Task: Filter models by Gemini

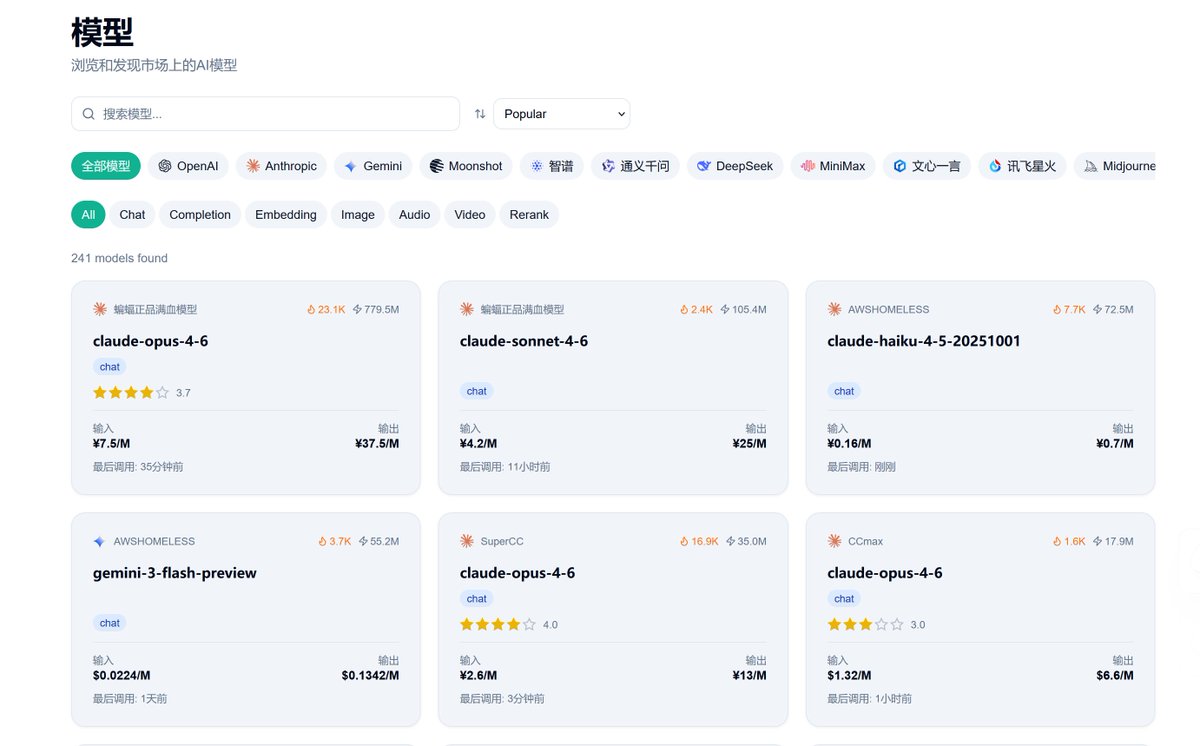Action: [373, 166]
